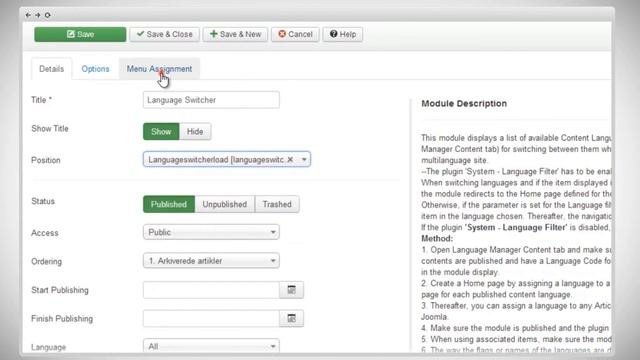Switch to the Options tab
Screen dimensions: 640x360
pyautogui.click(x=95, y=69)
